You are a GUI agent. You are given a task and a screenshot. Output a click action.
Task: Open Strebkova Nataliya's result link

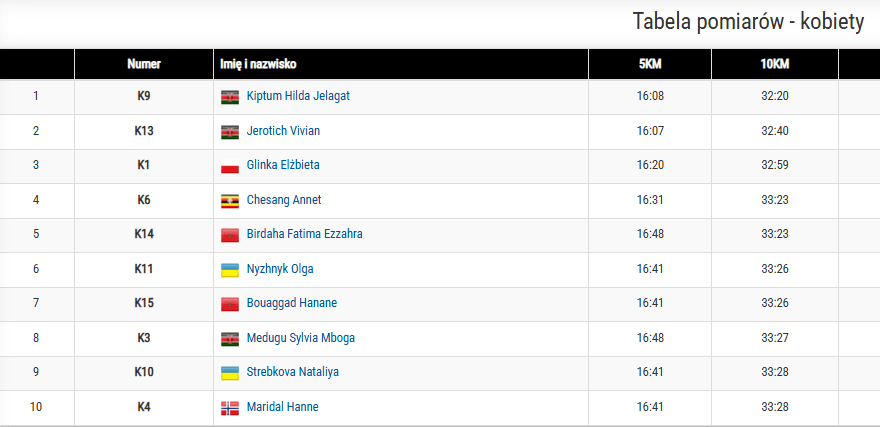coord(292,372)
